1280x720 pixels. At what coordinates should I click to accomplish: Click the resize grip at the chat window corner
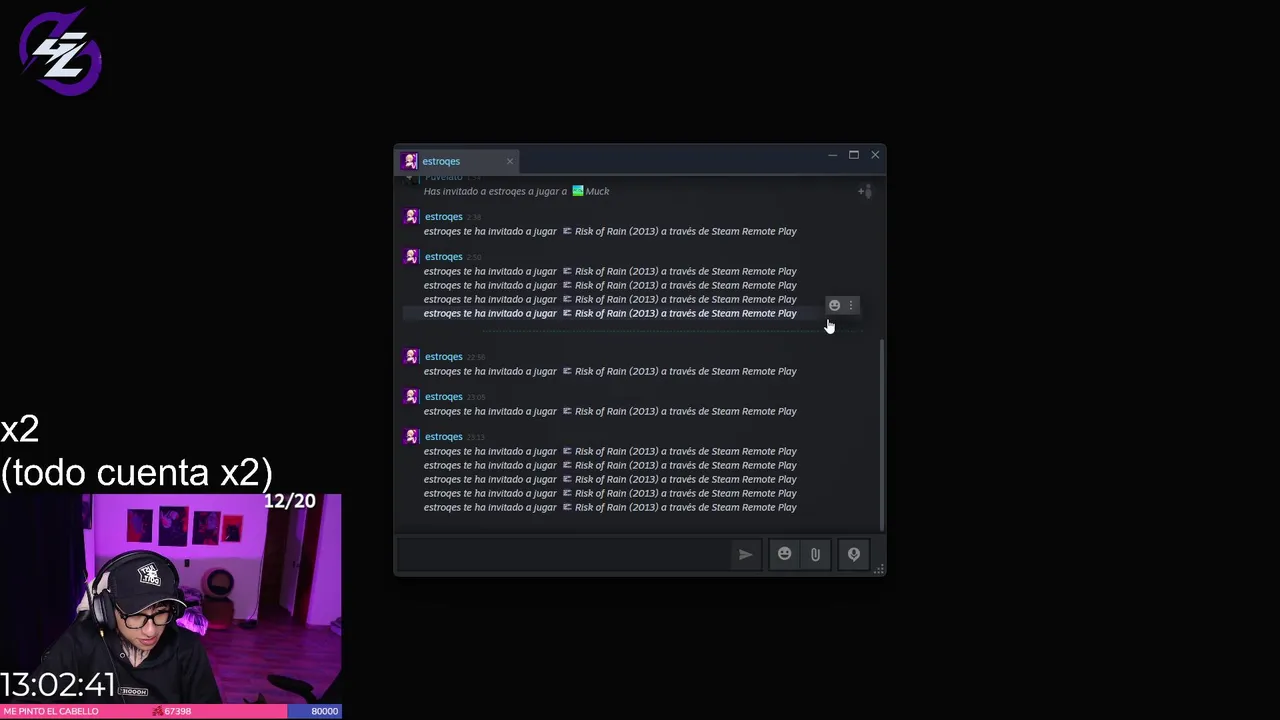point(879,569)
